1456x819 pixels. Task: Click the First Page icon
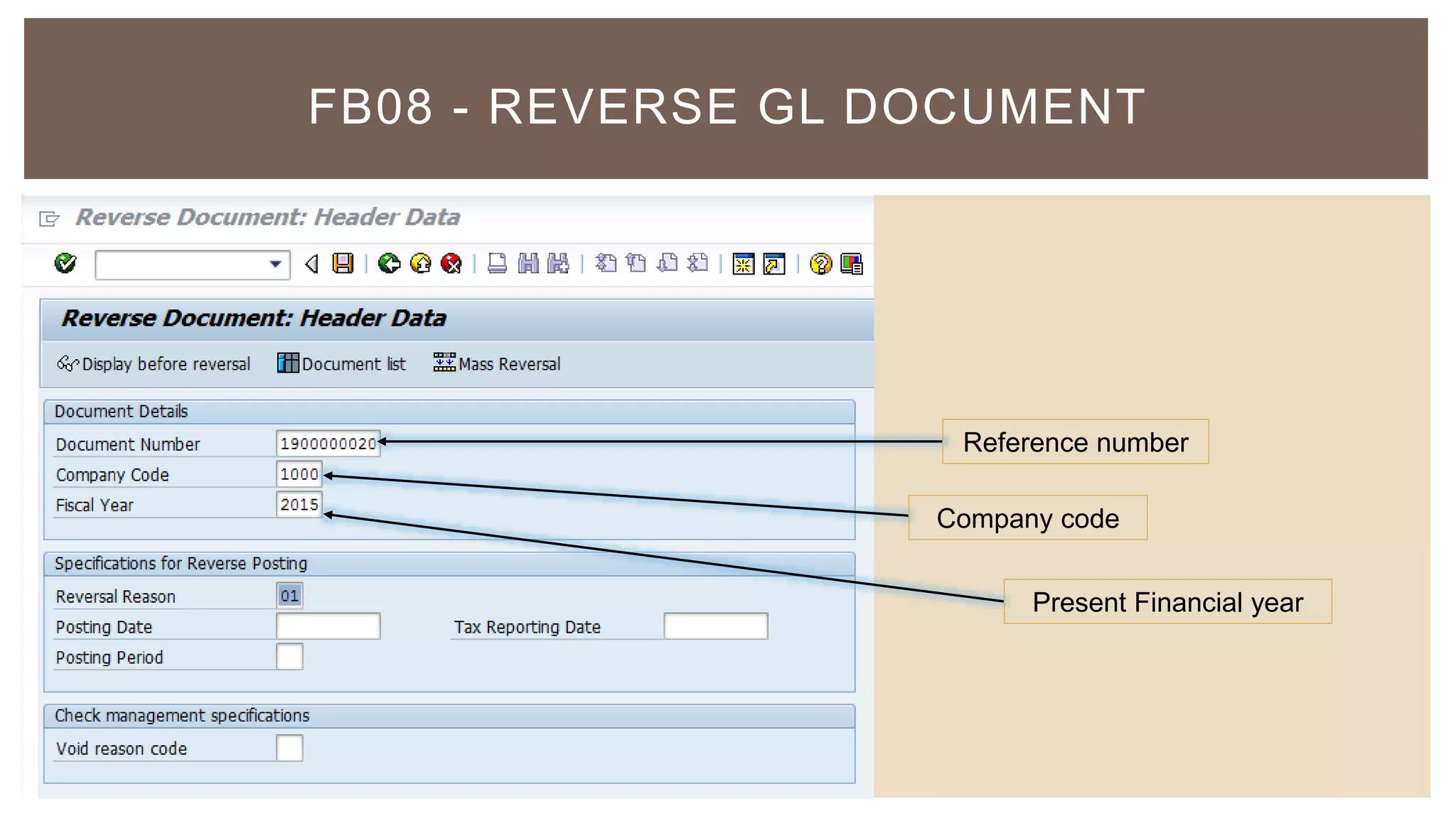click(x=606, y=264)
